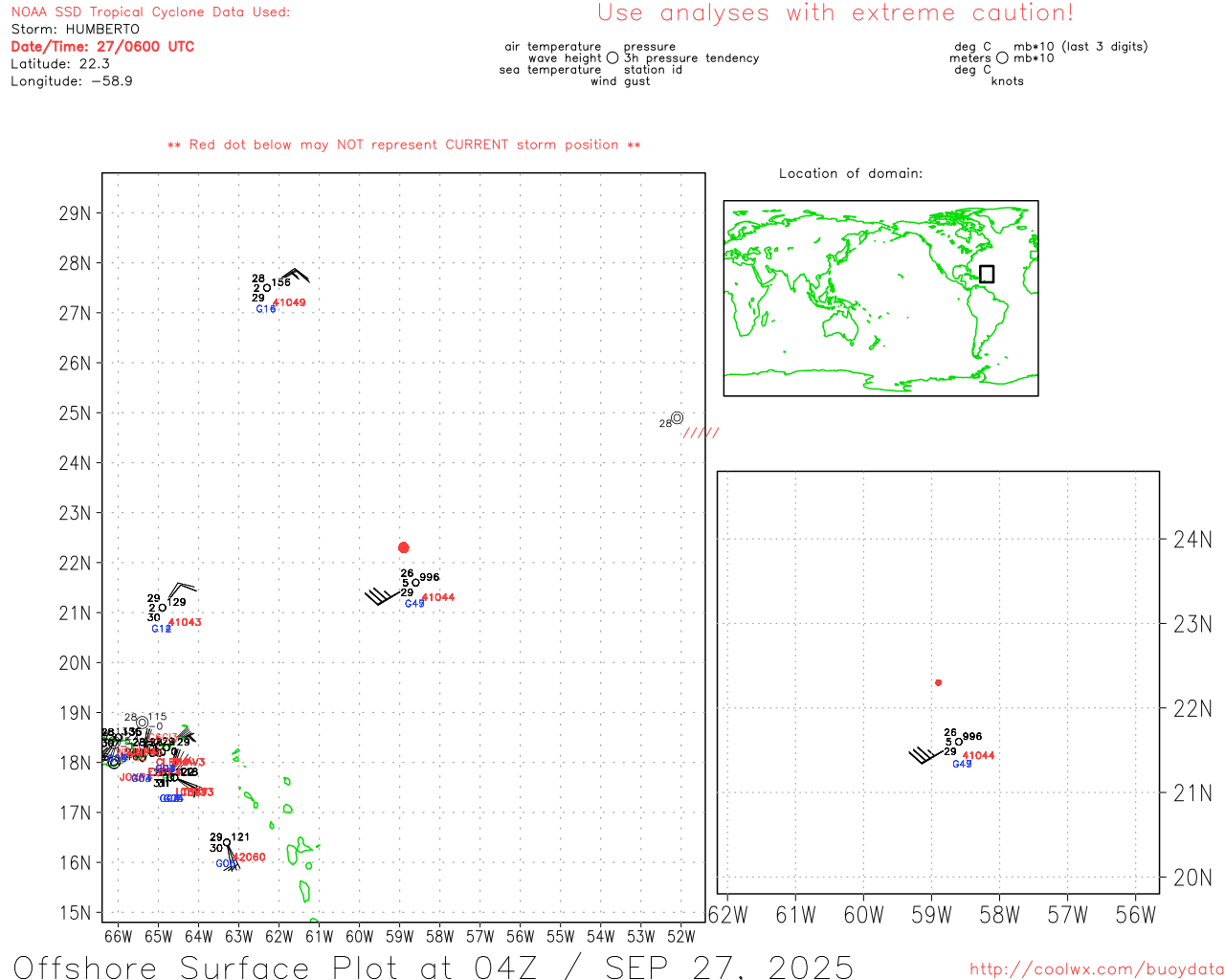Click the world map domain thumbnail
The image size is (1225, 980).
point(880,299)
